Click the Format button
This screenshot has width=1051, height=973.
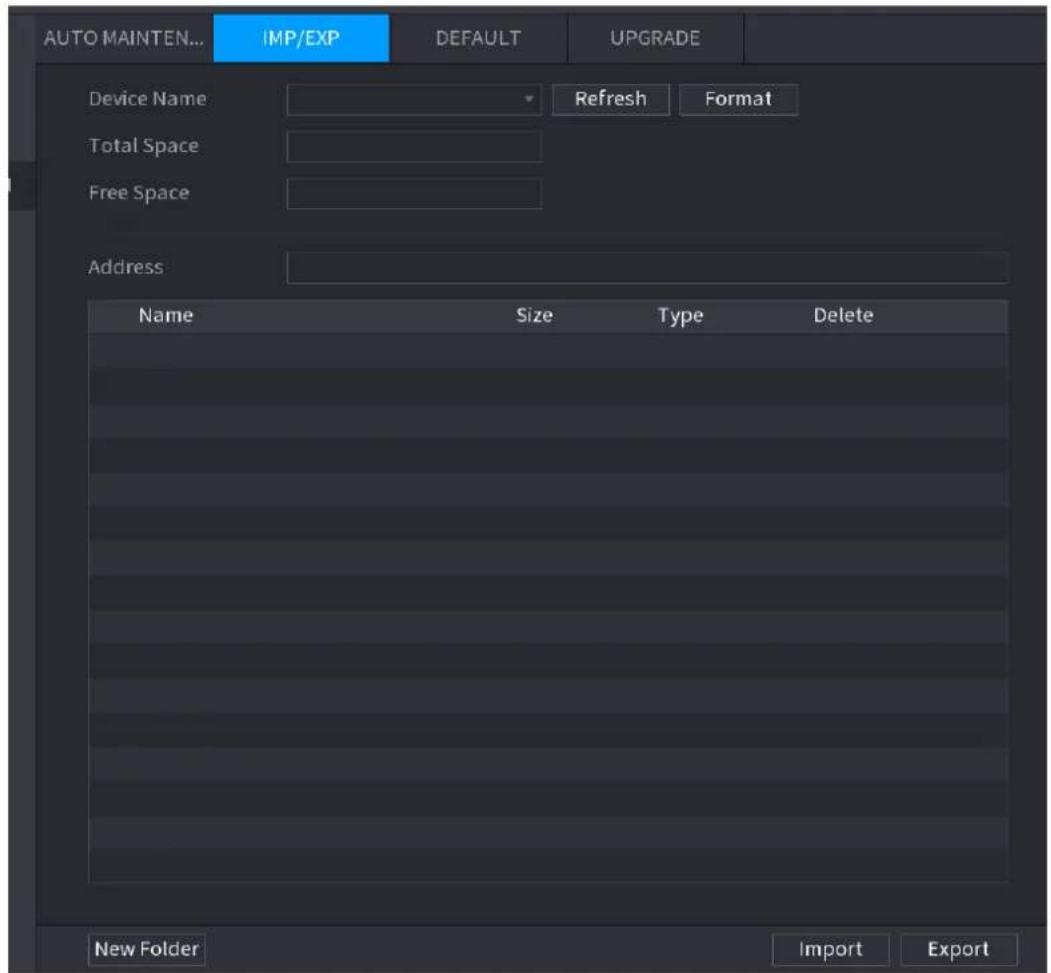(738, 99)
